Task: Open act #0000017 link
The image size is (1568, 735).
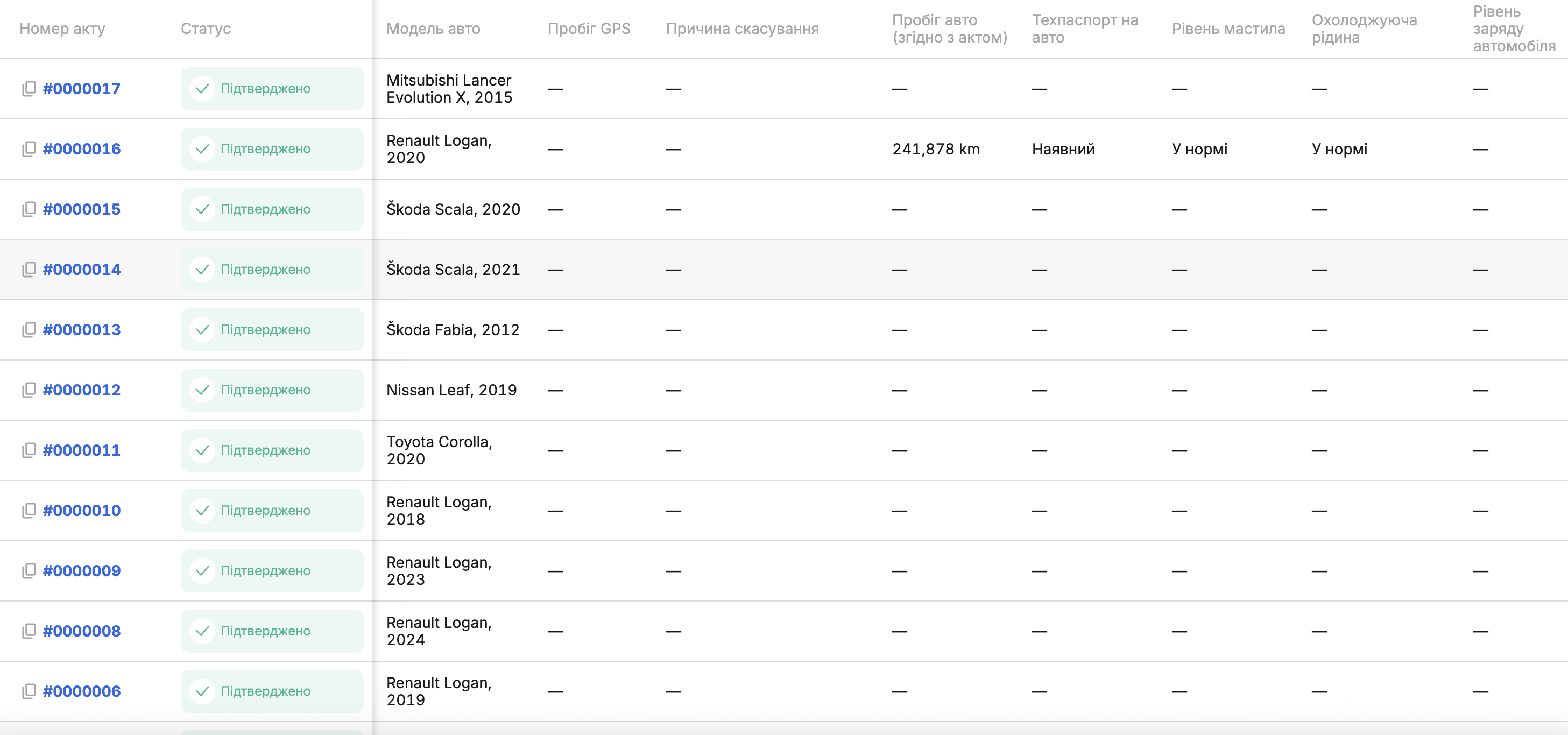Action: 82,89
